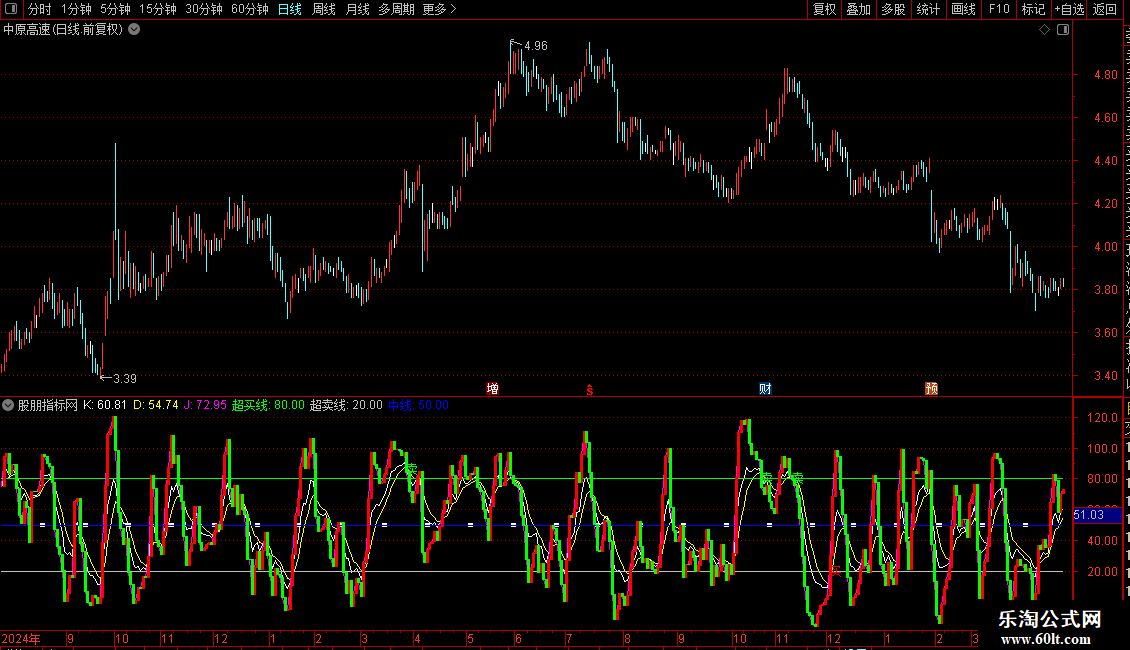Click the J: 72.95 indicator value
The width and height of the screenshot is (1130, 650).
point(205,405)
